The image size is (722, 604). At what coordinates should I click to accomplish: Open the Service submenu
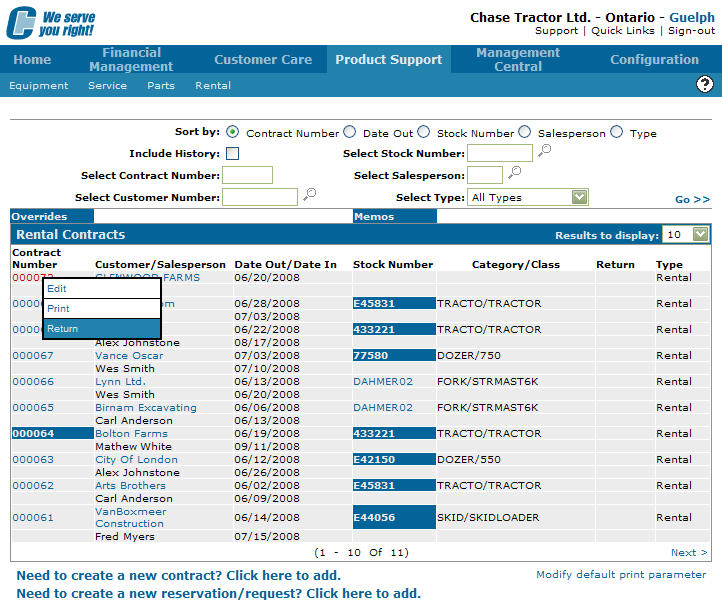coord(107,86)
